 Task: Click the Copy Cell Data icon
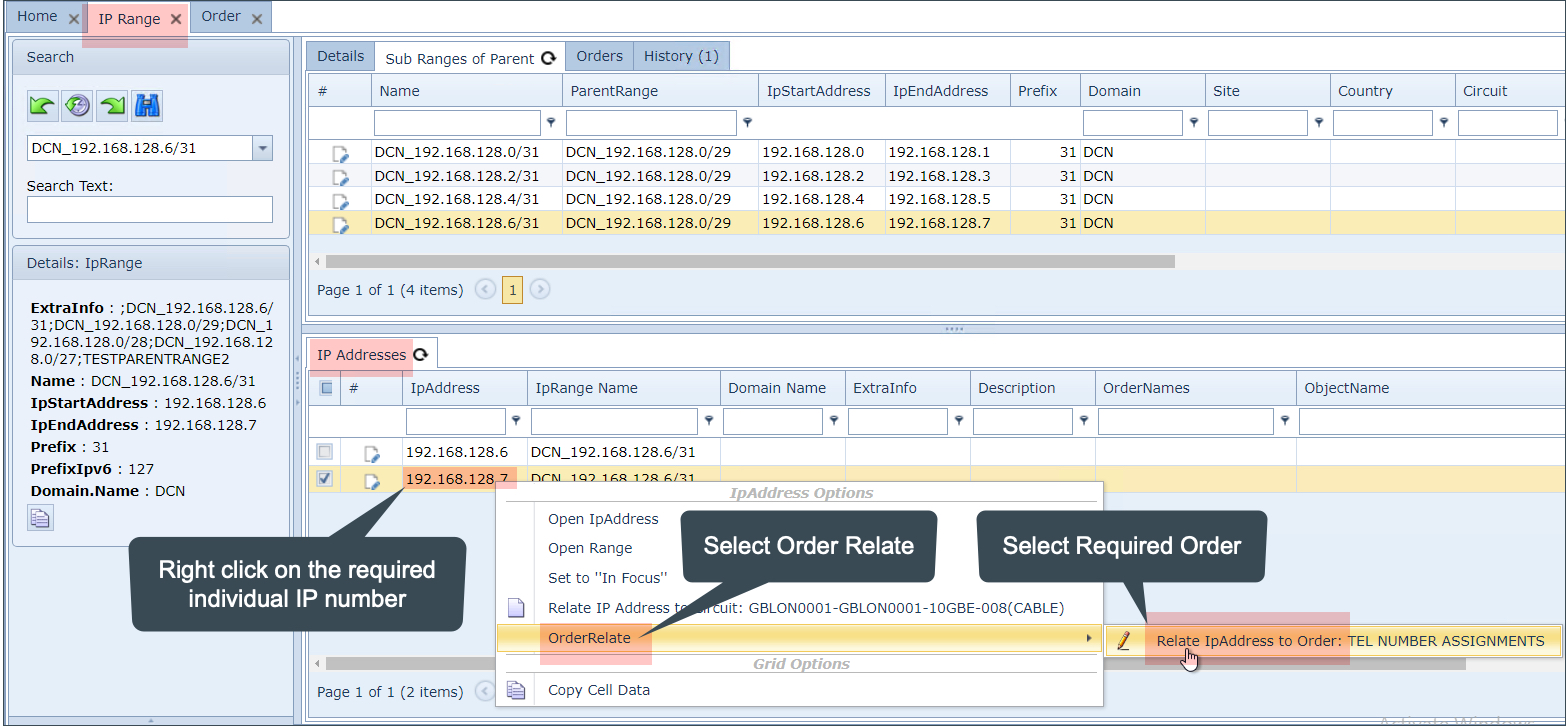point(517,690)
